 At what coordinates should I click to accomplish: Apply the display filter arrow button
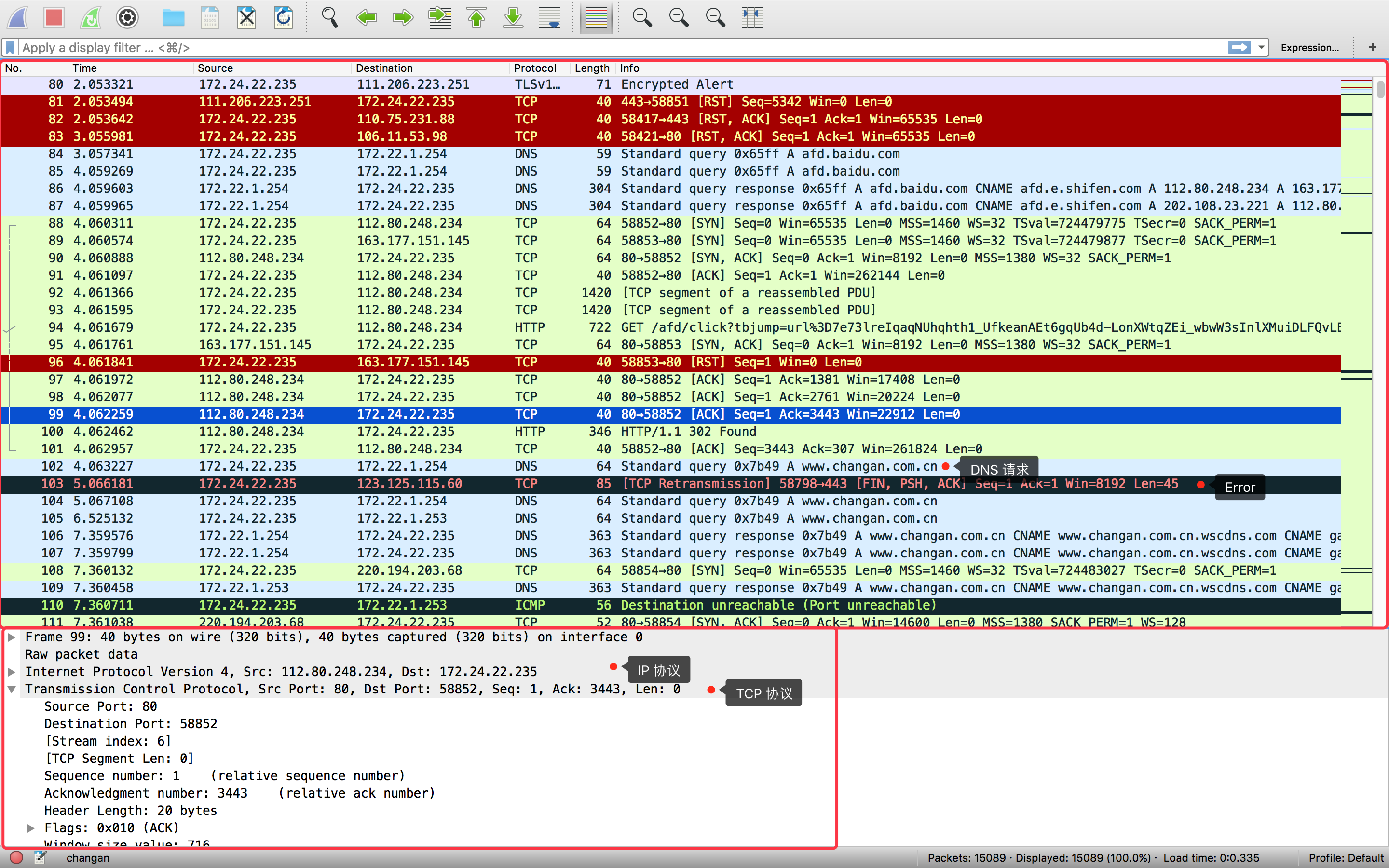[1239, 47]
